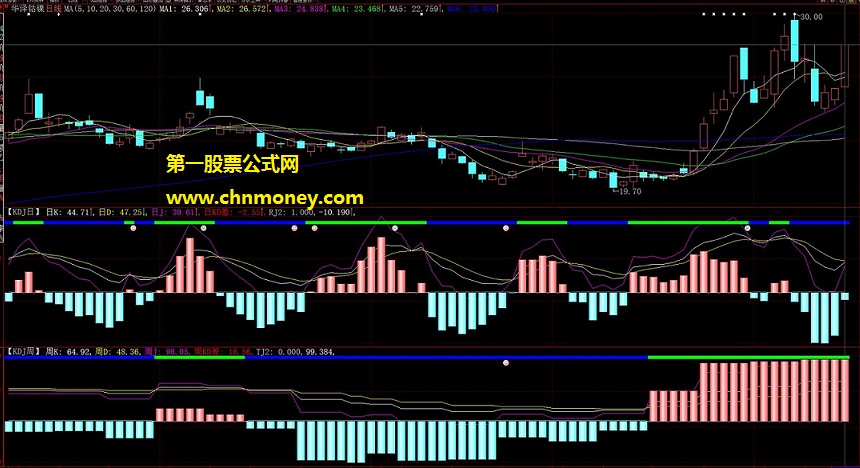The width and height of the screenshot is (860, 468).
Task: Select the 日J: 39.61 reading
Action: pyautogui.click(x=173, y=212)
